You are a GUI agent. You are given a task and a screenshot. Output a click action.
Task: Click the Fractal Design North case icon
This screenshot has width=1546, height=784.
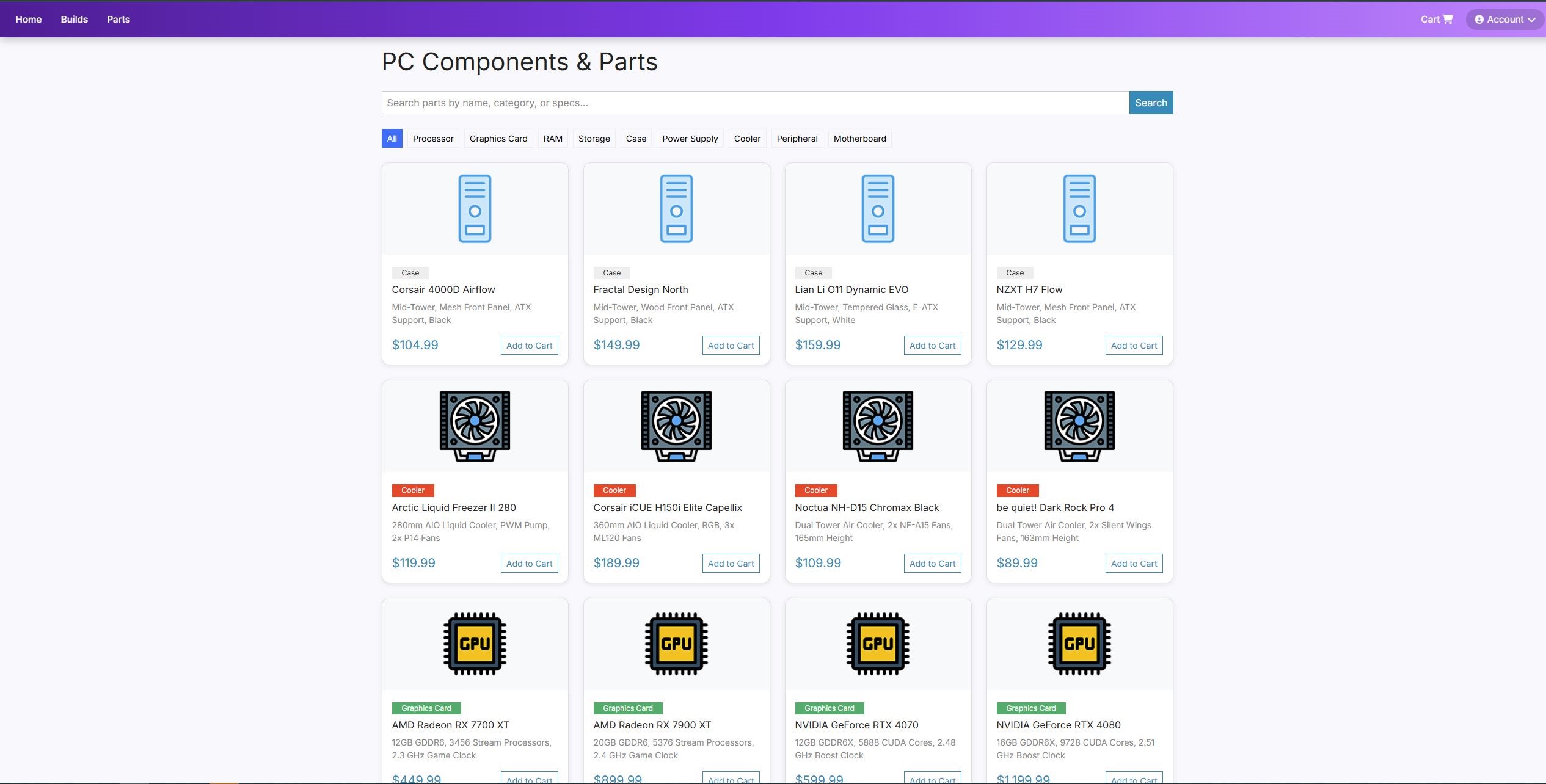coord(676,209)
